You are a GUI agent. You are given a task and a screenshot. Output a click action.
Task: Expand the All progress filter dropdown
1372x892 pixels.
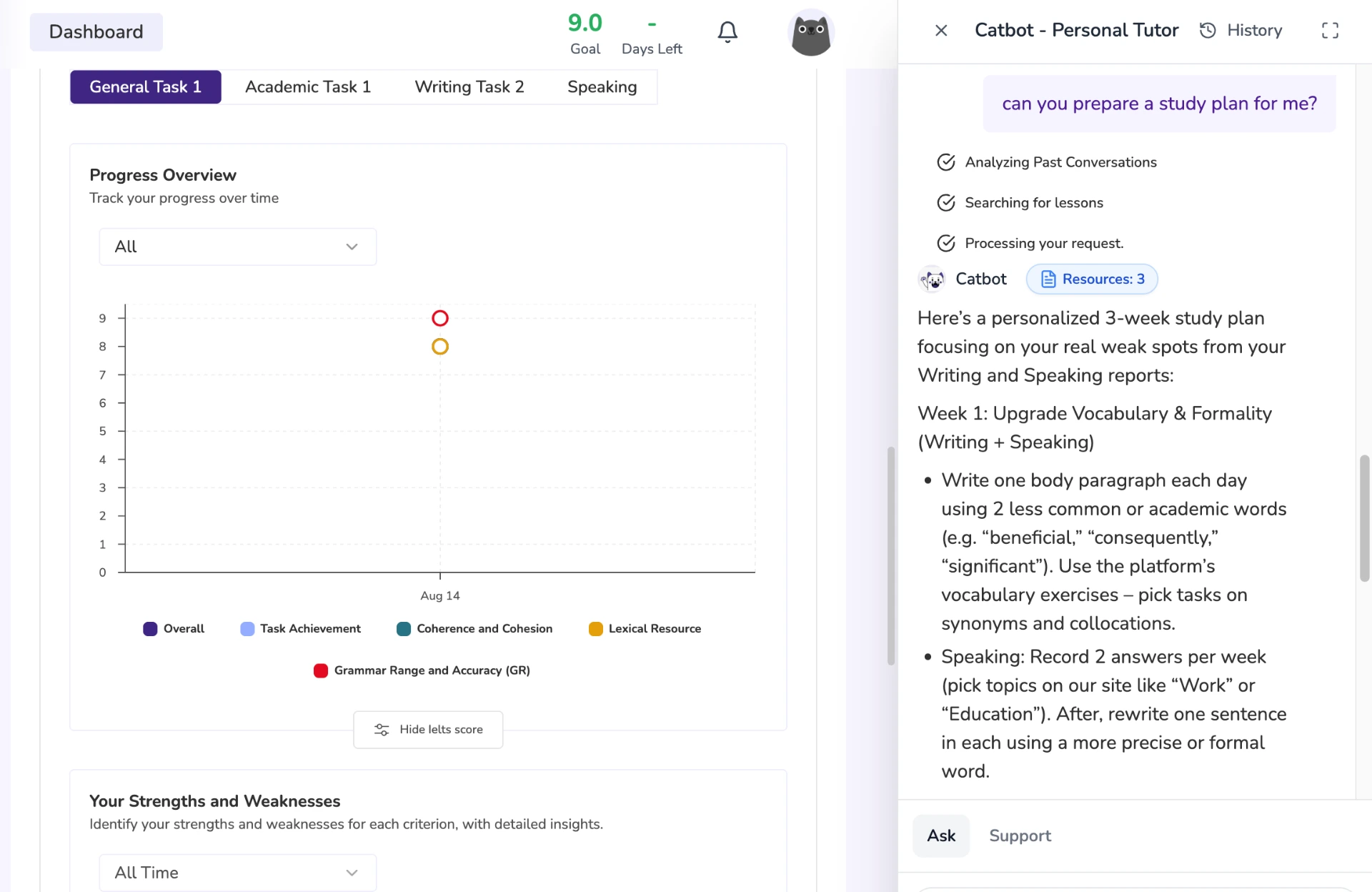(x=237, y=247)
